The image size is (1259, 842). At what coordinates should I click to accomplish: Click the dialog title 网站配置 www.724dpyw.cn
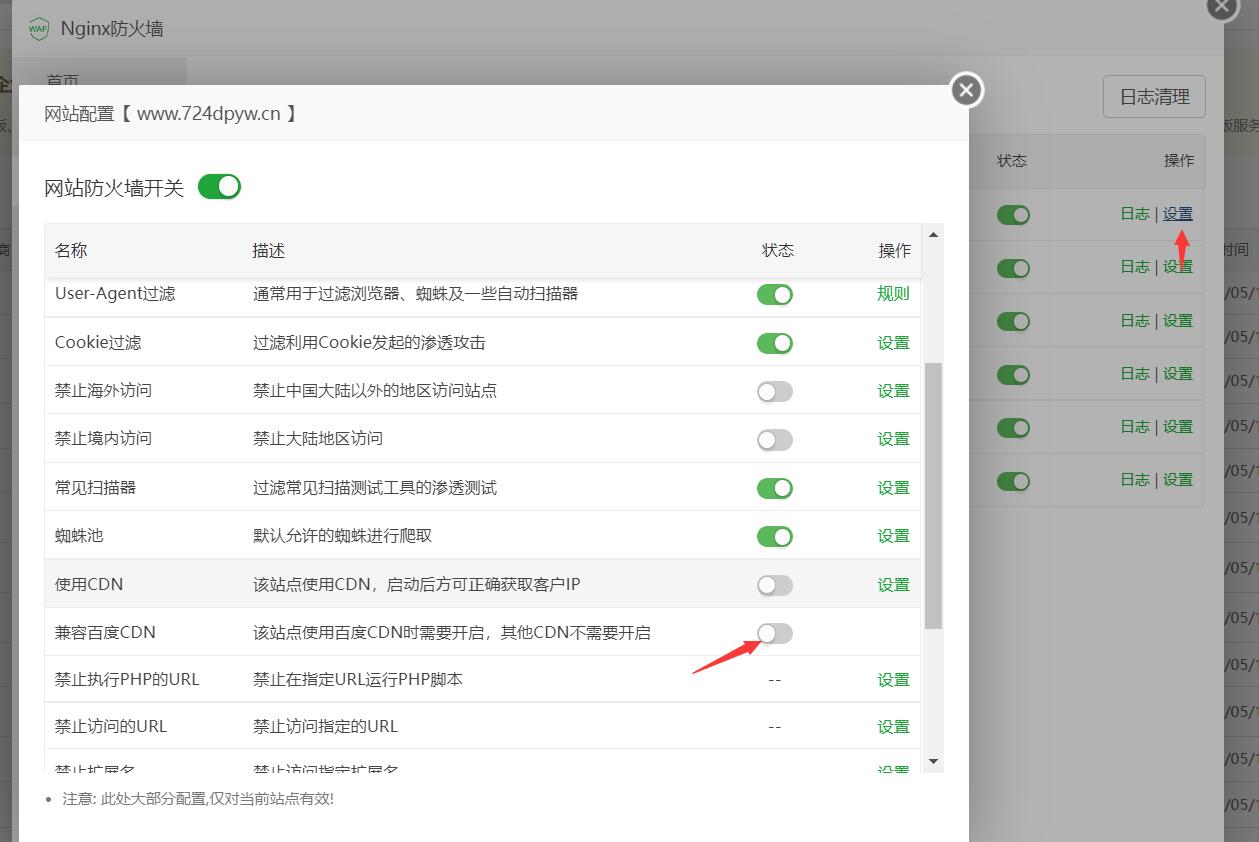[171, 114]
